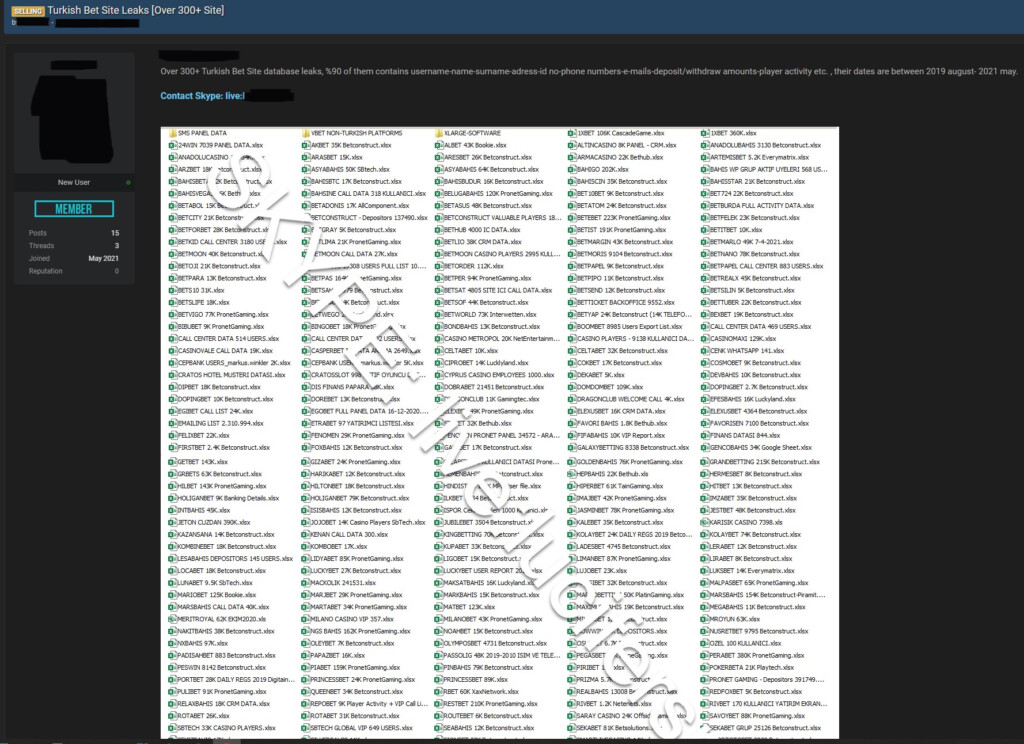This screenshot has width=1024, height=744.
Task: Click the SELLING tag badge
Action: tap(27, 11)
